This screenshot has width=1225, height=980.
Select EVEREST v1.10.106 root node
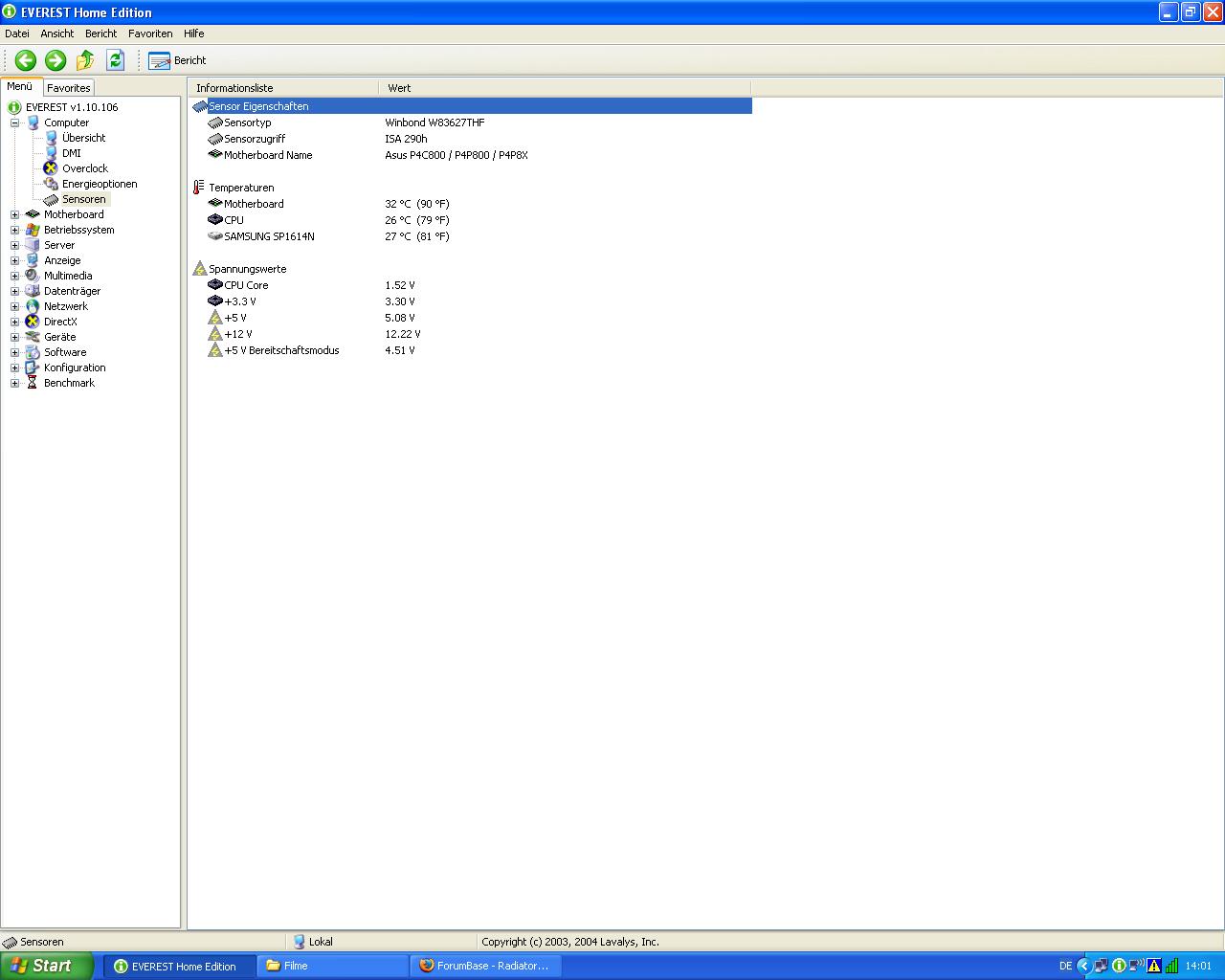[x=72, y=107]
